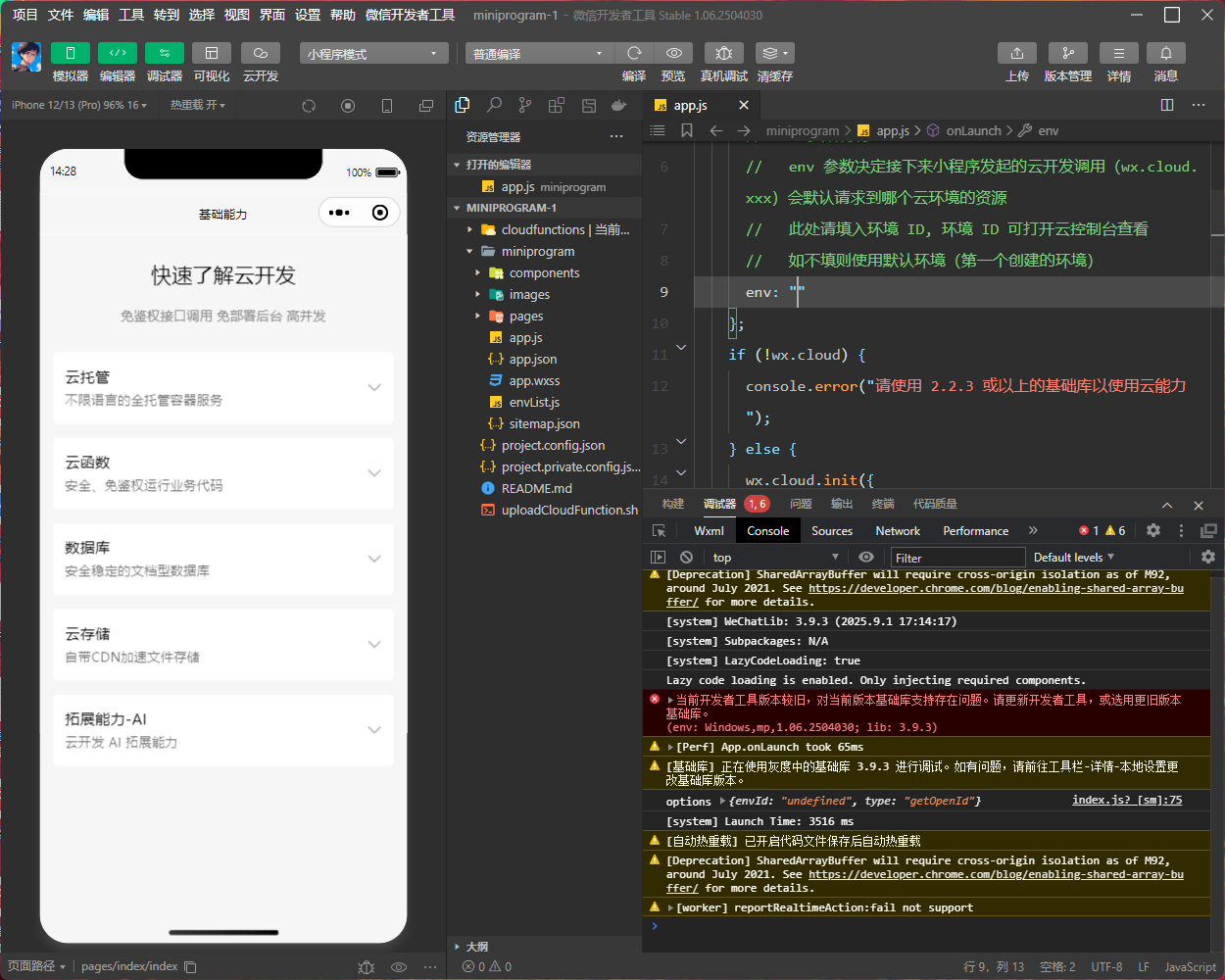Image resolution: width=1225 pixels, height=980 pixels.
Task: Open the 微信开发者工具 menu
Action: pyautogui.click(x=410, y=15)
